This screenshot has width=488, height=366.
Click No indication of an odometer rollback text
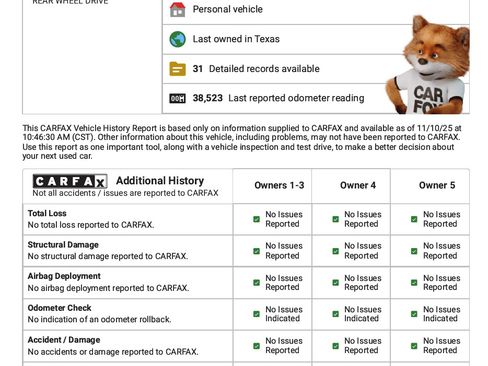(99, 320)
